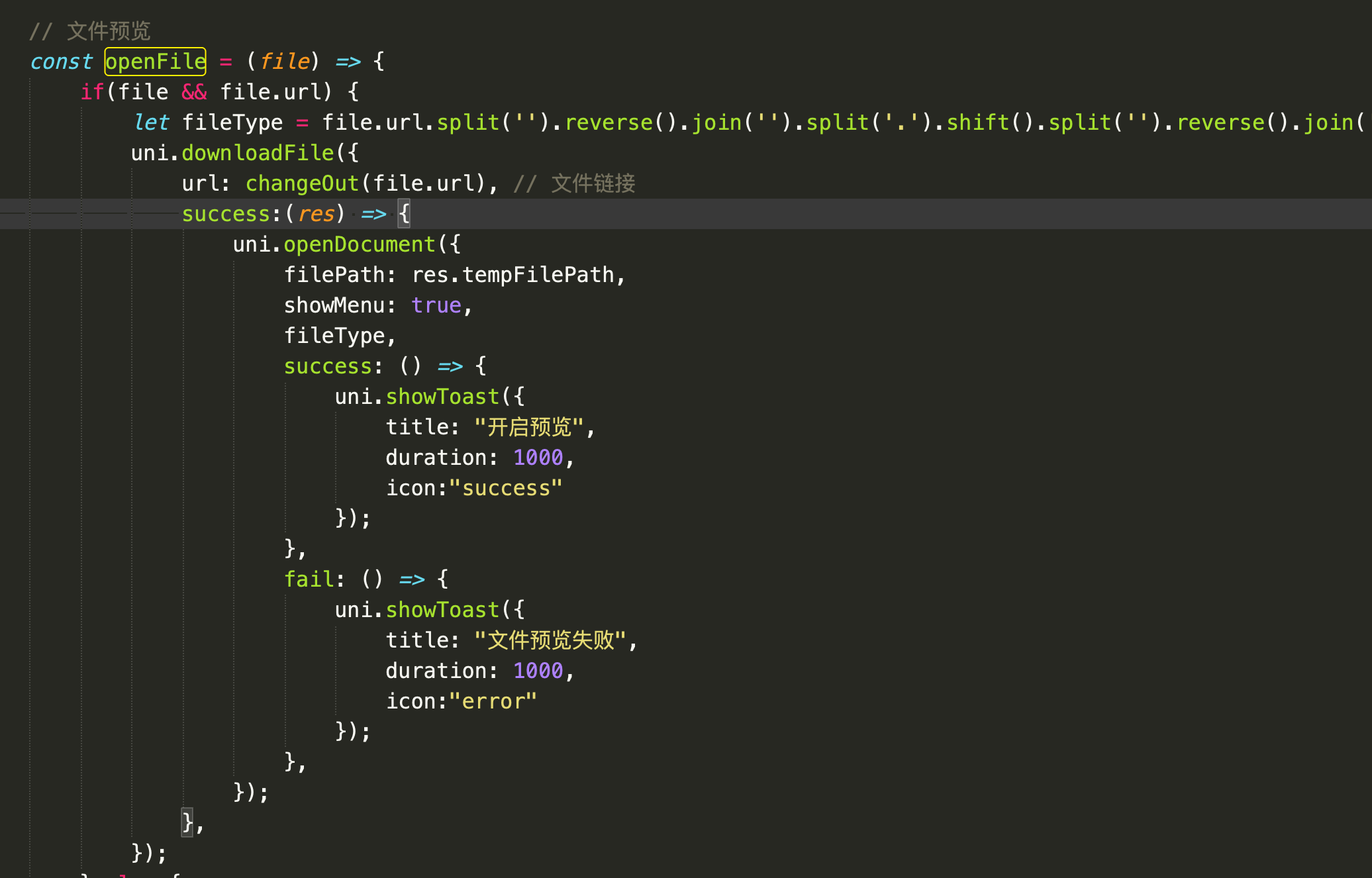Click the "文件预览失败" title string
The width and height of the screenshot is (1372, 878).
tap(550, 640)
